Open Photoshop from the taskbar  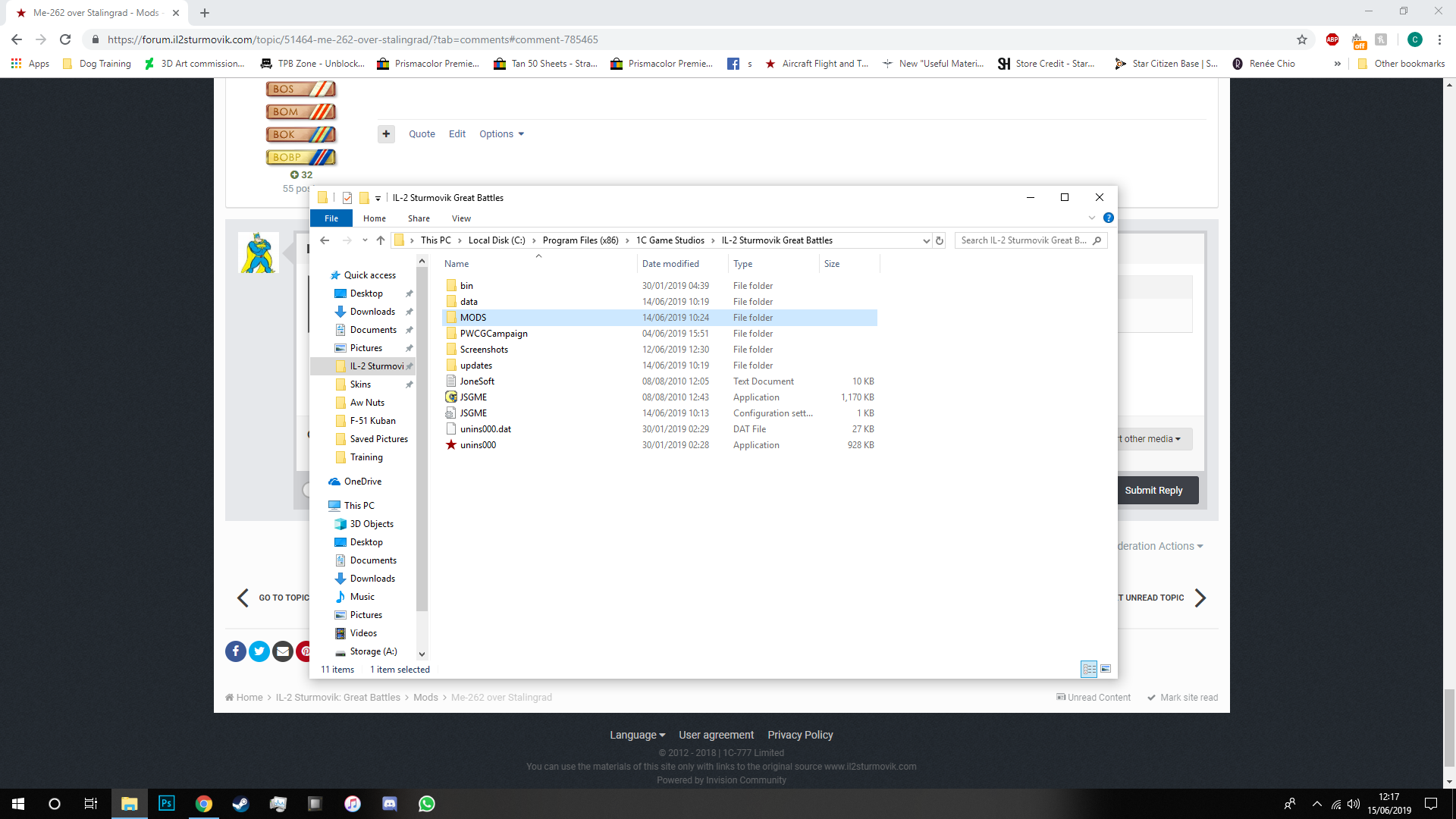[166, 804]
